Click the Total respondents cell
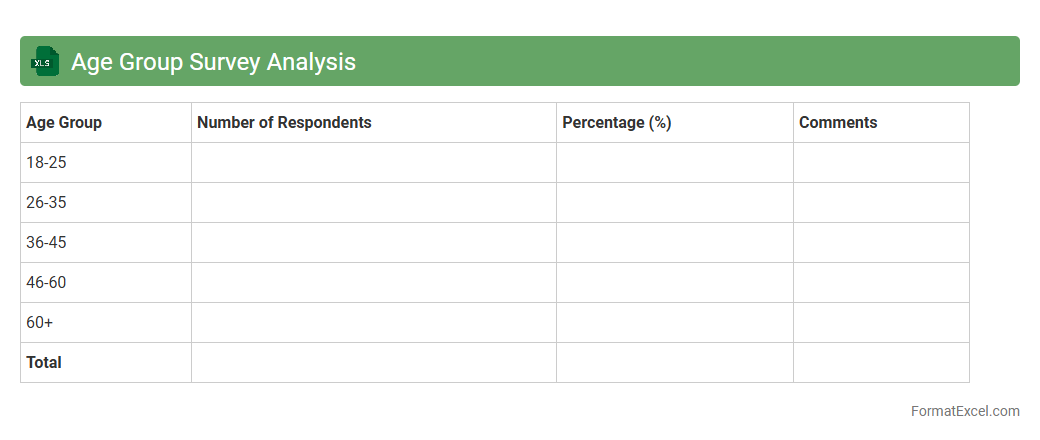This screenshot has height=440, width=1040. 373,363
